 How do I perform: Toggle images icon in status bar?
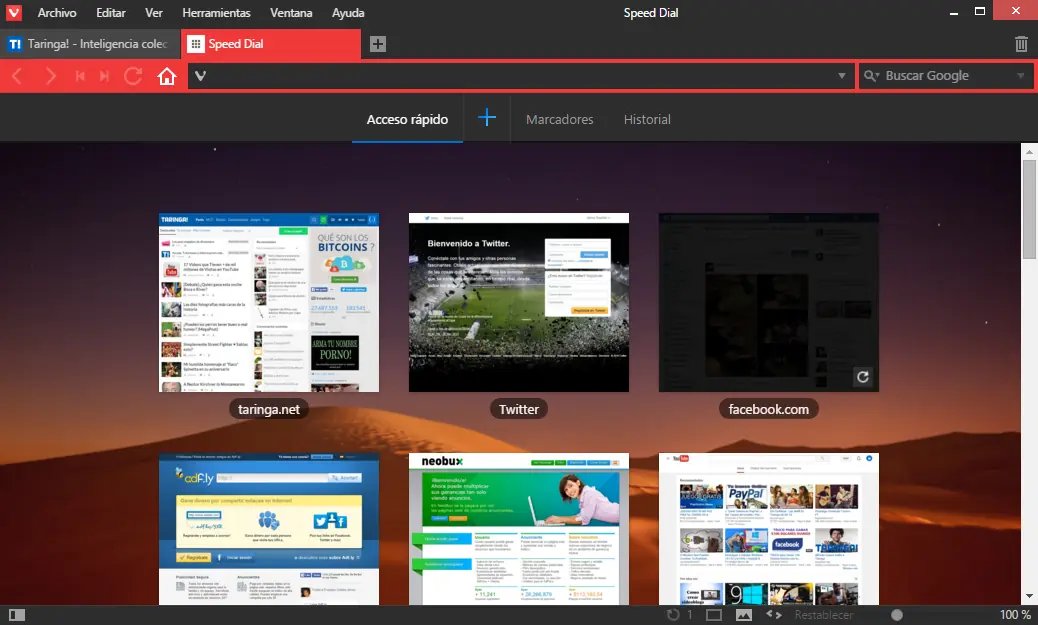pyautogui.click(x=743, y=615)
